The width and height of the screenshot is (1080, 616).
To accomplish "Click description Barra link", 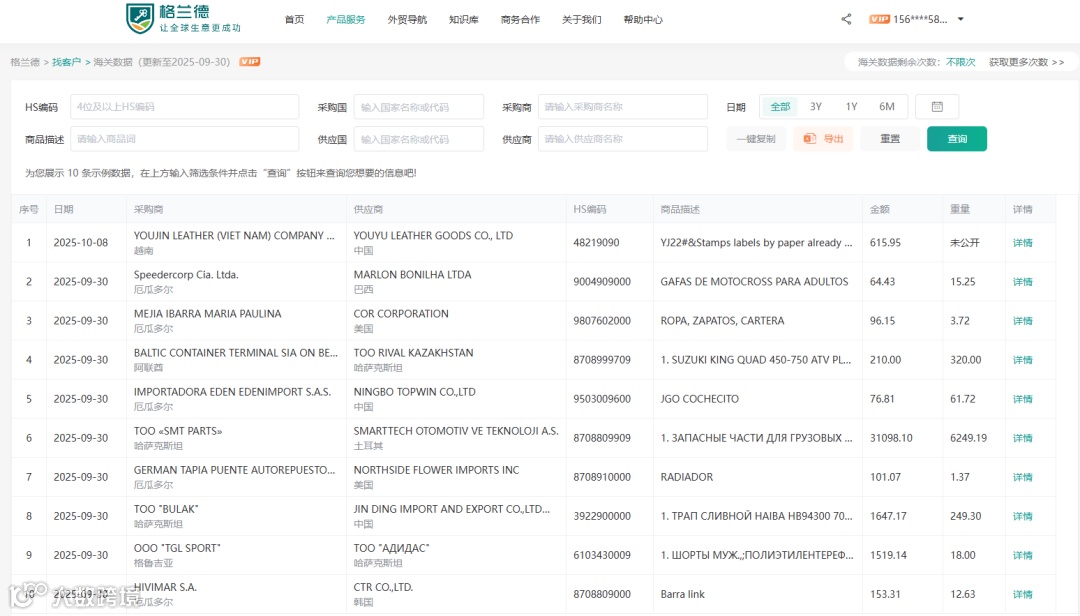I will [683, 594].
